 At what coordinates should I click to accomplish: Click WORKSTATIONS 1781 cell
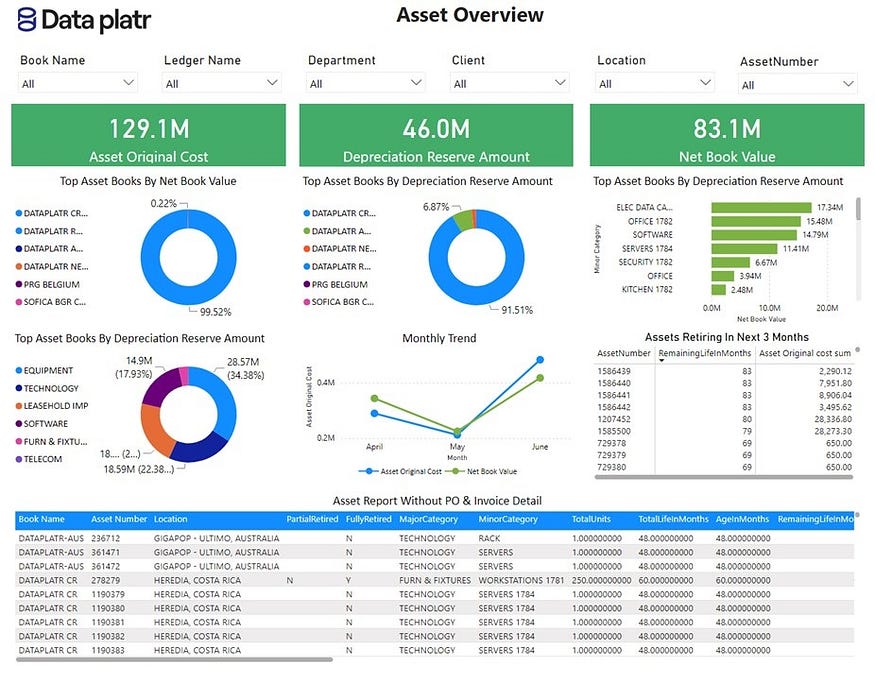pos(521,580)
